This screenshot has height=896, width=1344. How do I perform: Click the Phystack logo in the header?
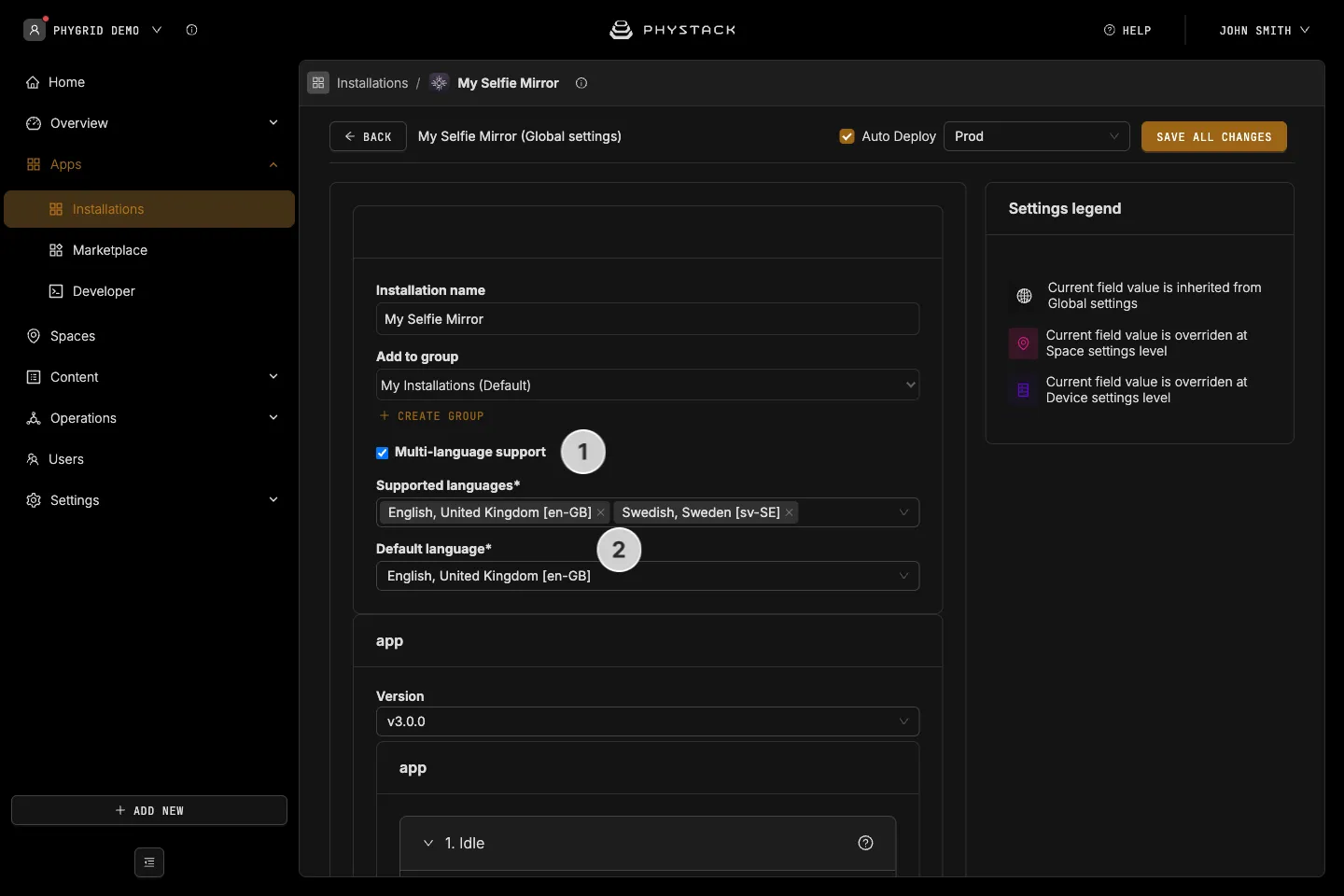[x=672, y=30]
